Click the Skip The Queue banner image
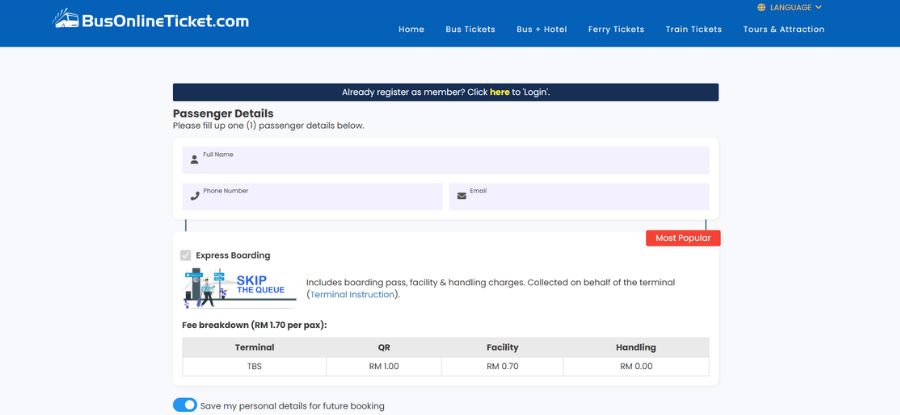This screenshot has width=900, height=415. pyautogui.click(x=239, y=288)
